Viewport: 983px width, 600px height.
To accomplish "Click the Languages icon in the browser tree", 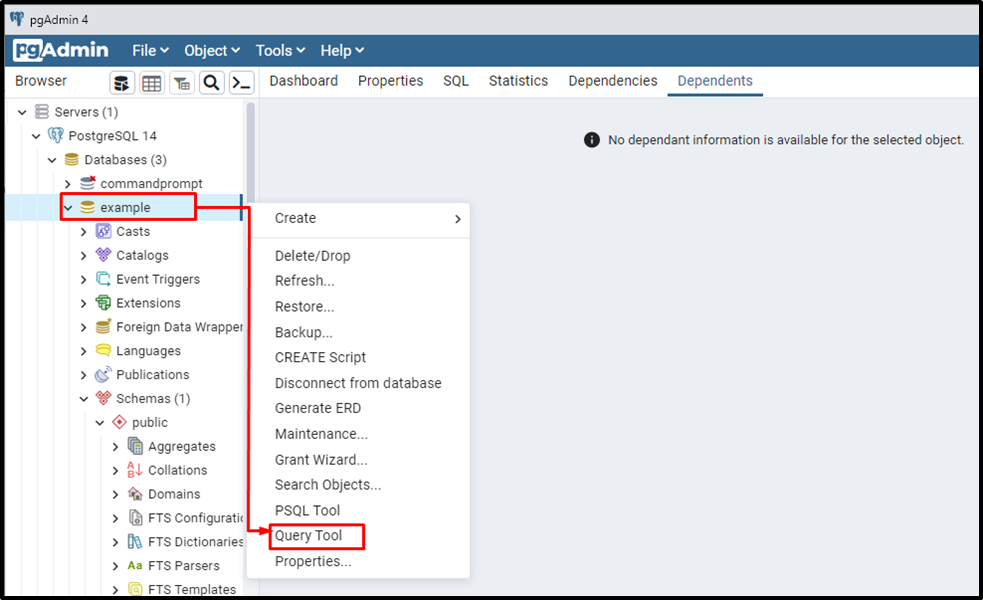I will pyautogui.click(x=105, y=350).
